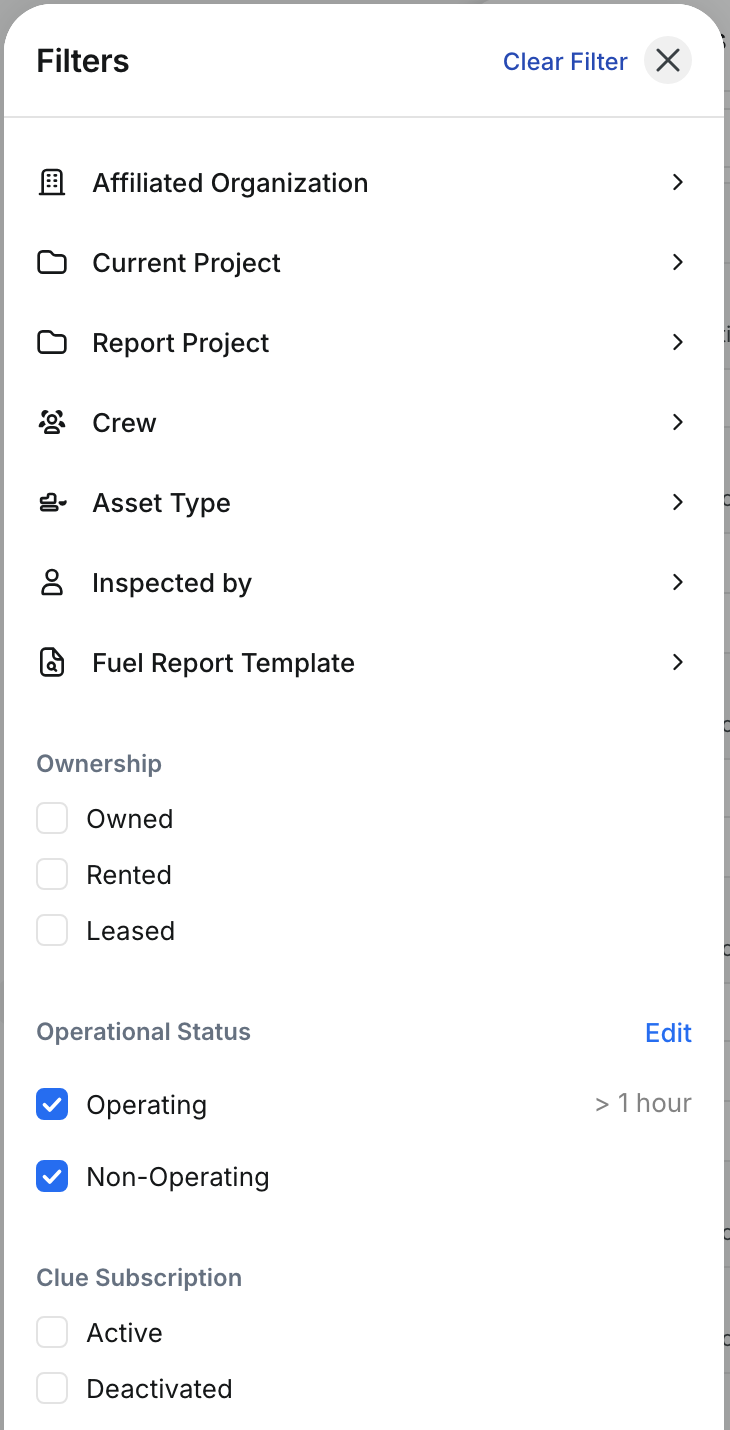
Task: Click the Filters panel title
Action: [x=83, y=61]
